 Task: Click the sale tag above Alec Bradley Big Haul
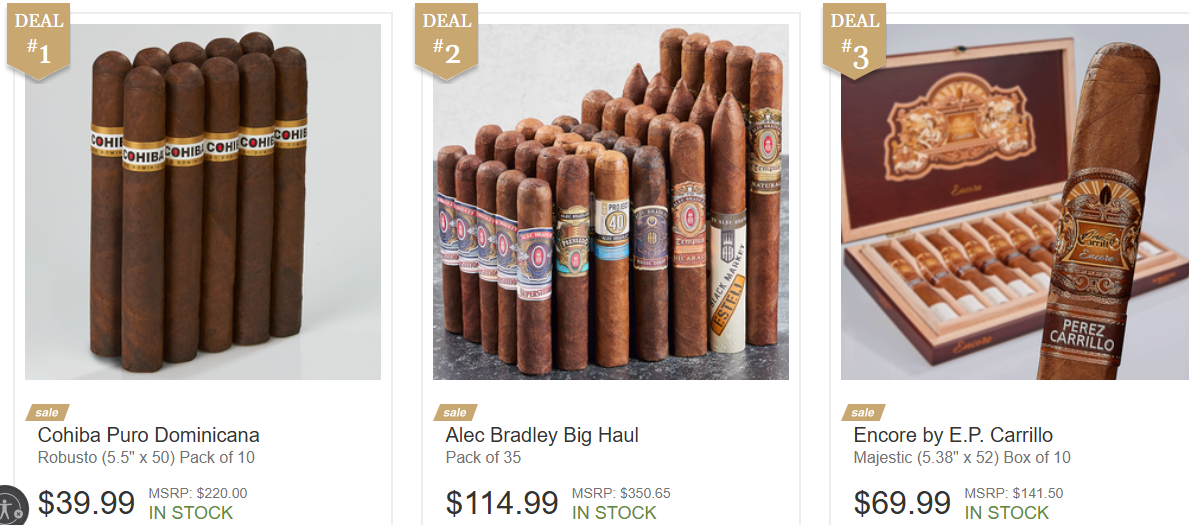[x=455, y=413]
